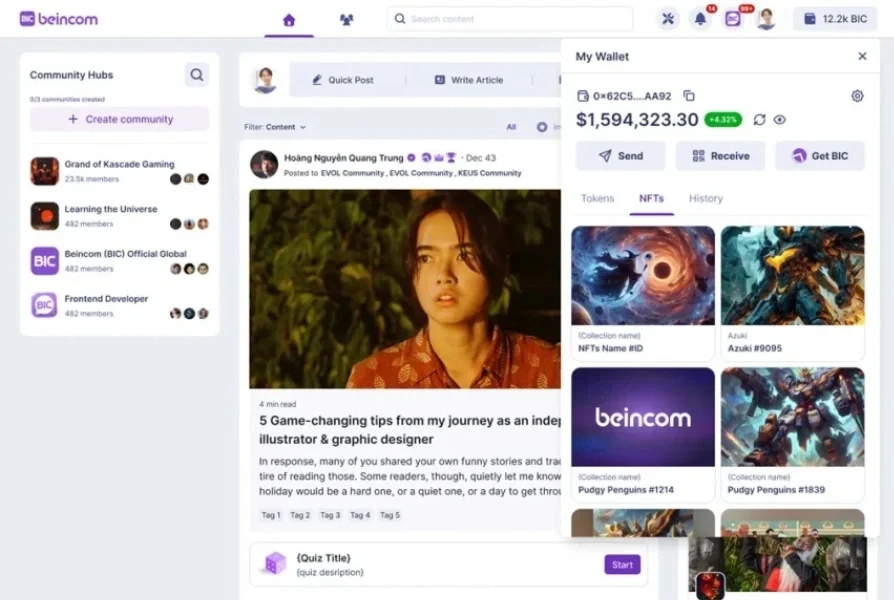Refresh the wallet balance
The image size is (894, 600).
click(759, 120)
